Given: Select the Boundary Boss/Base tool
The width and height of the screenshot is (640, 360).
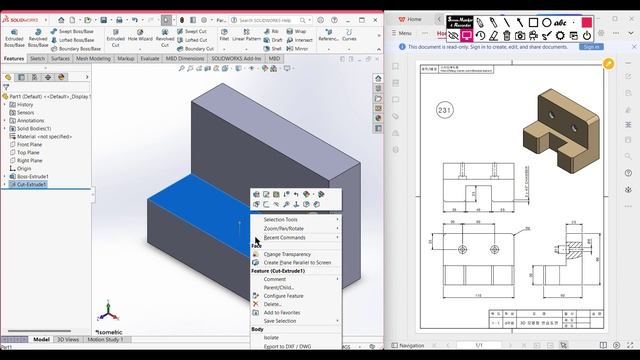Looking at the screenshot, I should 76,49.
